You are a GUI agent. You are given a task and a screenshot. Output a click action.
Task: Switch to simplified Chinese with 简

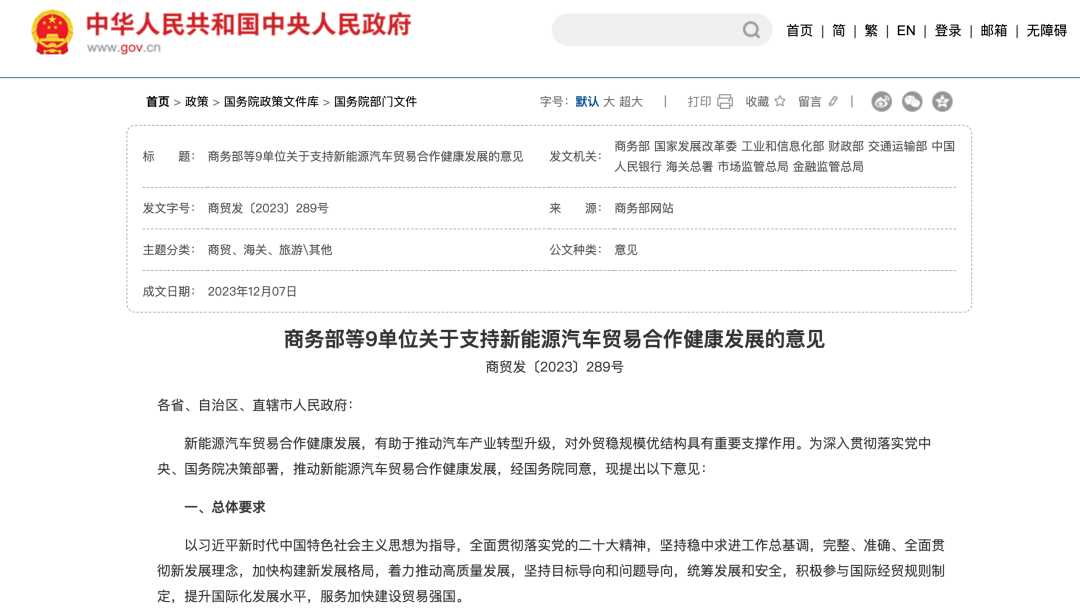pos(837,30)
